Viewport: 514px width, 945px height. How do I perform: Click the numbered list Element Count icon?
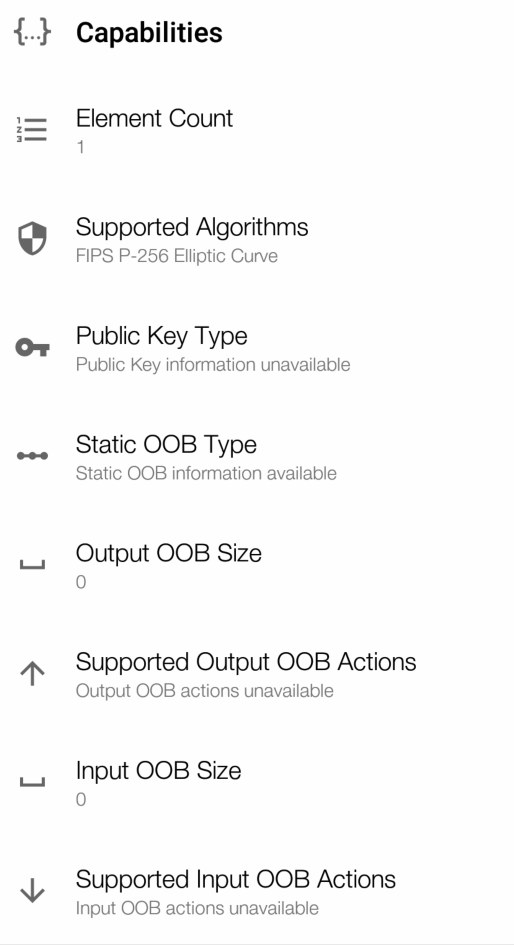[x=32, y=130]
